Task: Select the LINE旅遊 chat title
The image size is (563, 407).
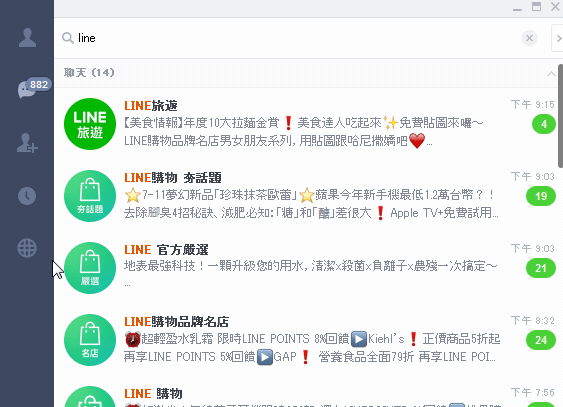Action: point(151,106)
